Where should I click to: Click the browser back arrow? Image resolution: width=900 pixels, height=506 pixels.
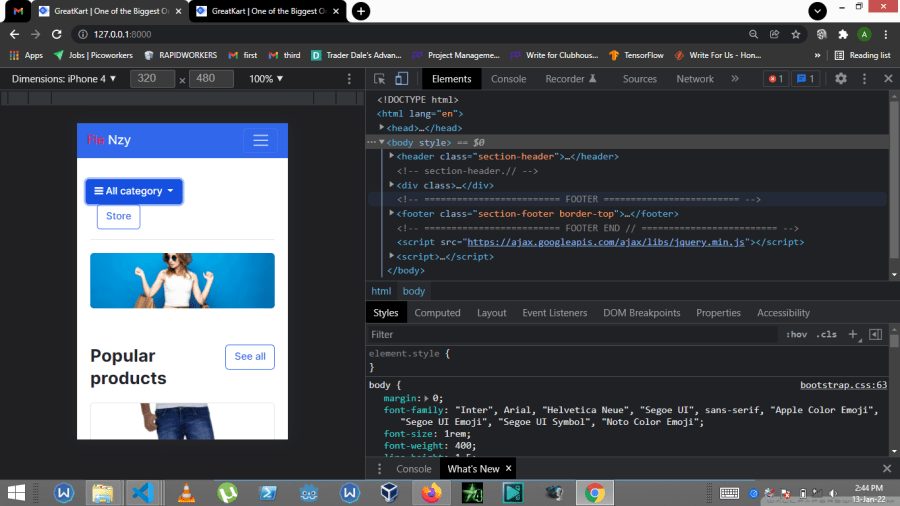point(14,34)
